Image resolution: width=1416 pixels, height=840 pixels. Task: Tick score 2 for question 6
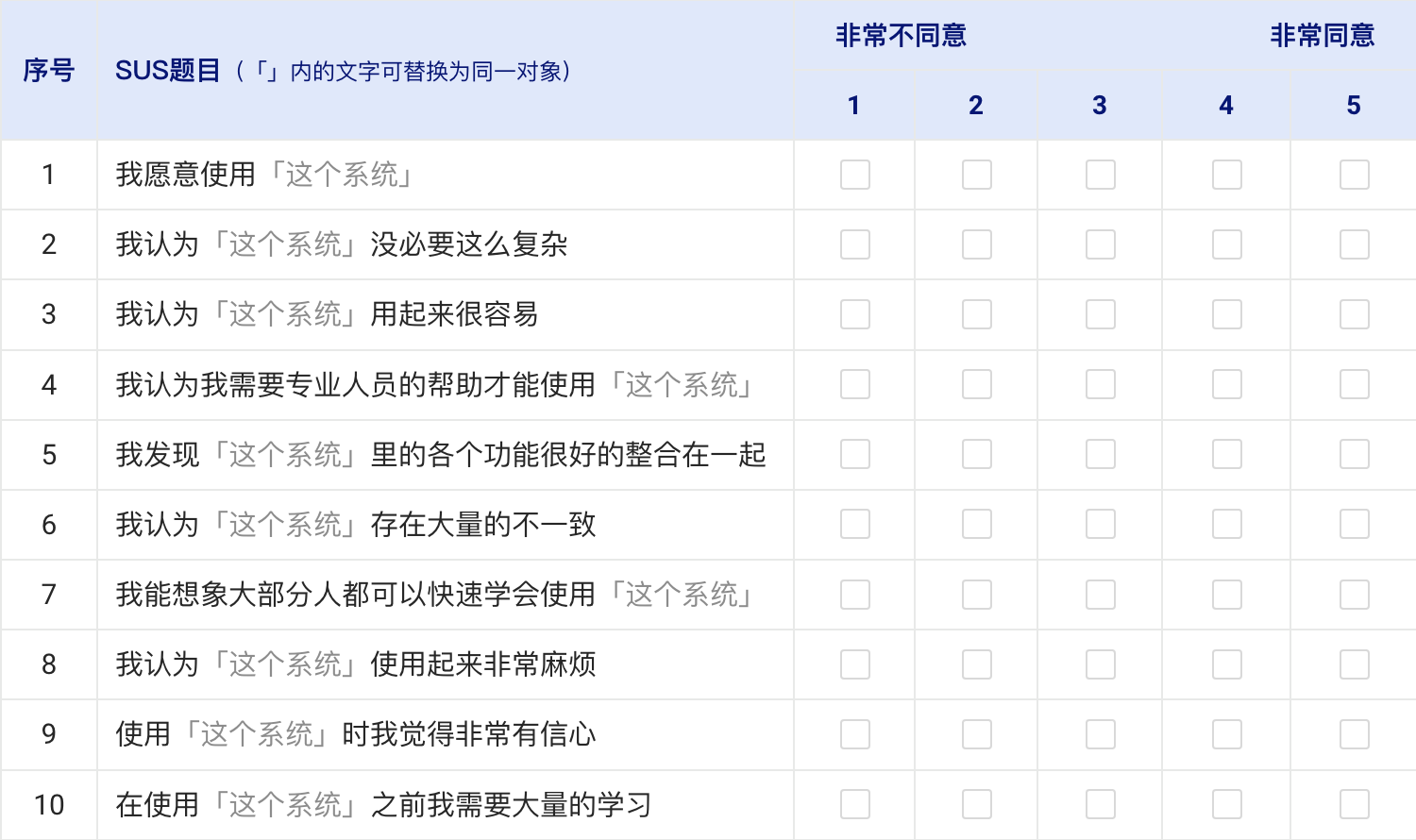click(x=977, y=524)
